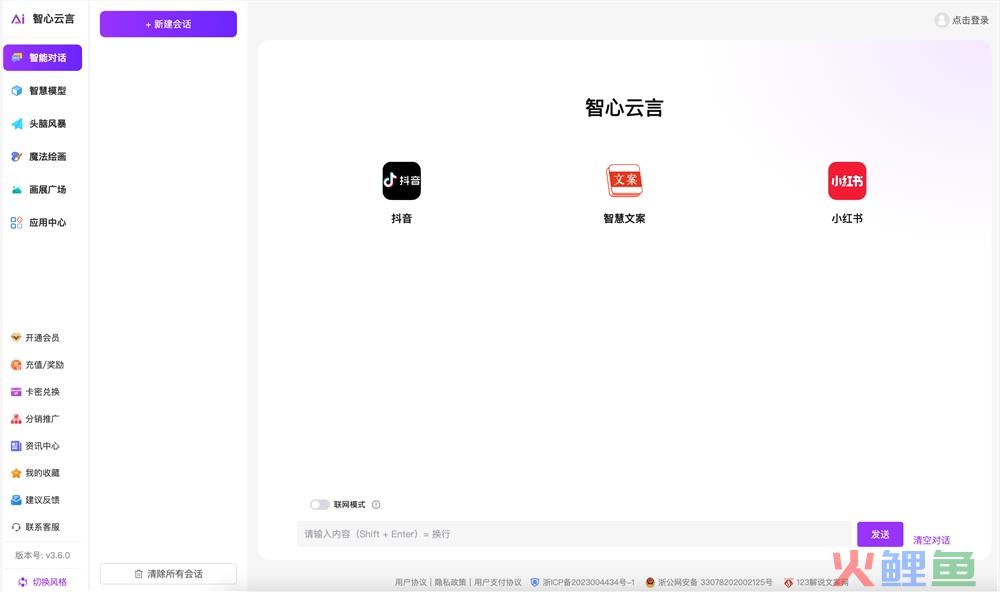This screenshot has height=592, width=1000.
Task: Click the 抖音 label text
Action: (402, 218)
